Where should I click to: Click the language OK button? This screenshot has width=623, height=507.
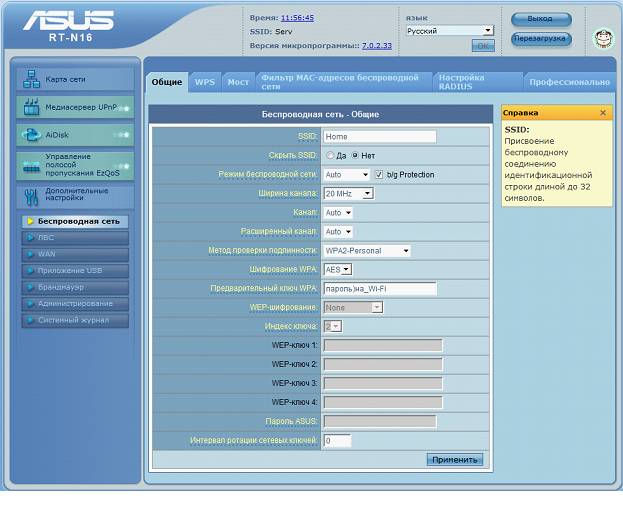[483, 46]
